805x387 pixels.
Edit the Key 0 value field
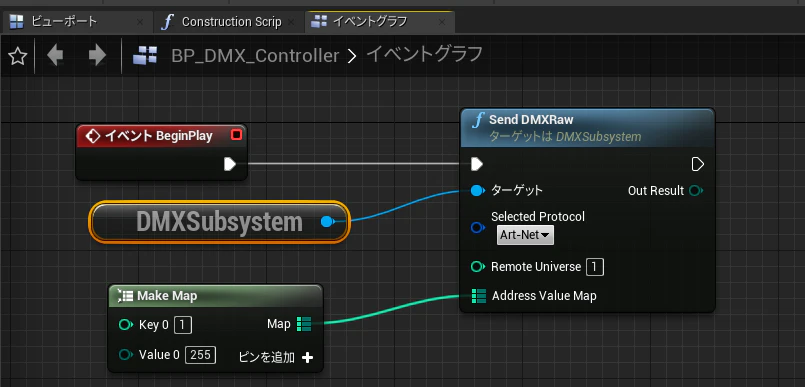(183, 324)
